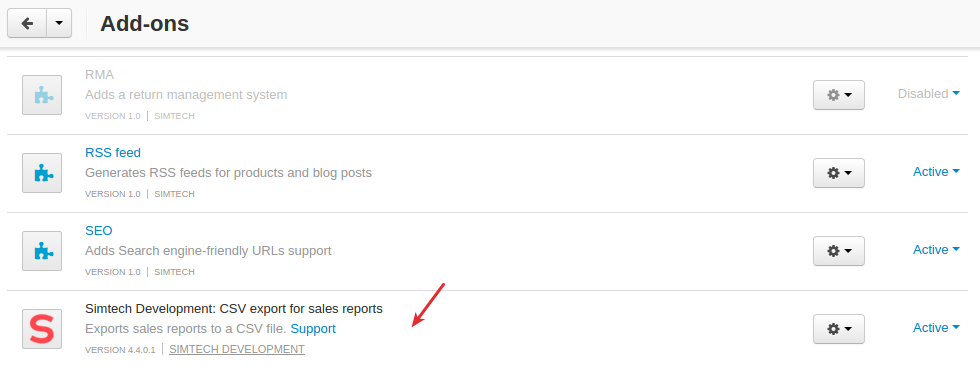Toggle RSS feed Active status
Image resolution: width=980 pixels, height=366 pixels.
[936, 172]
